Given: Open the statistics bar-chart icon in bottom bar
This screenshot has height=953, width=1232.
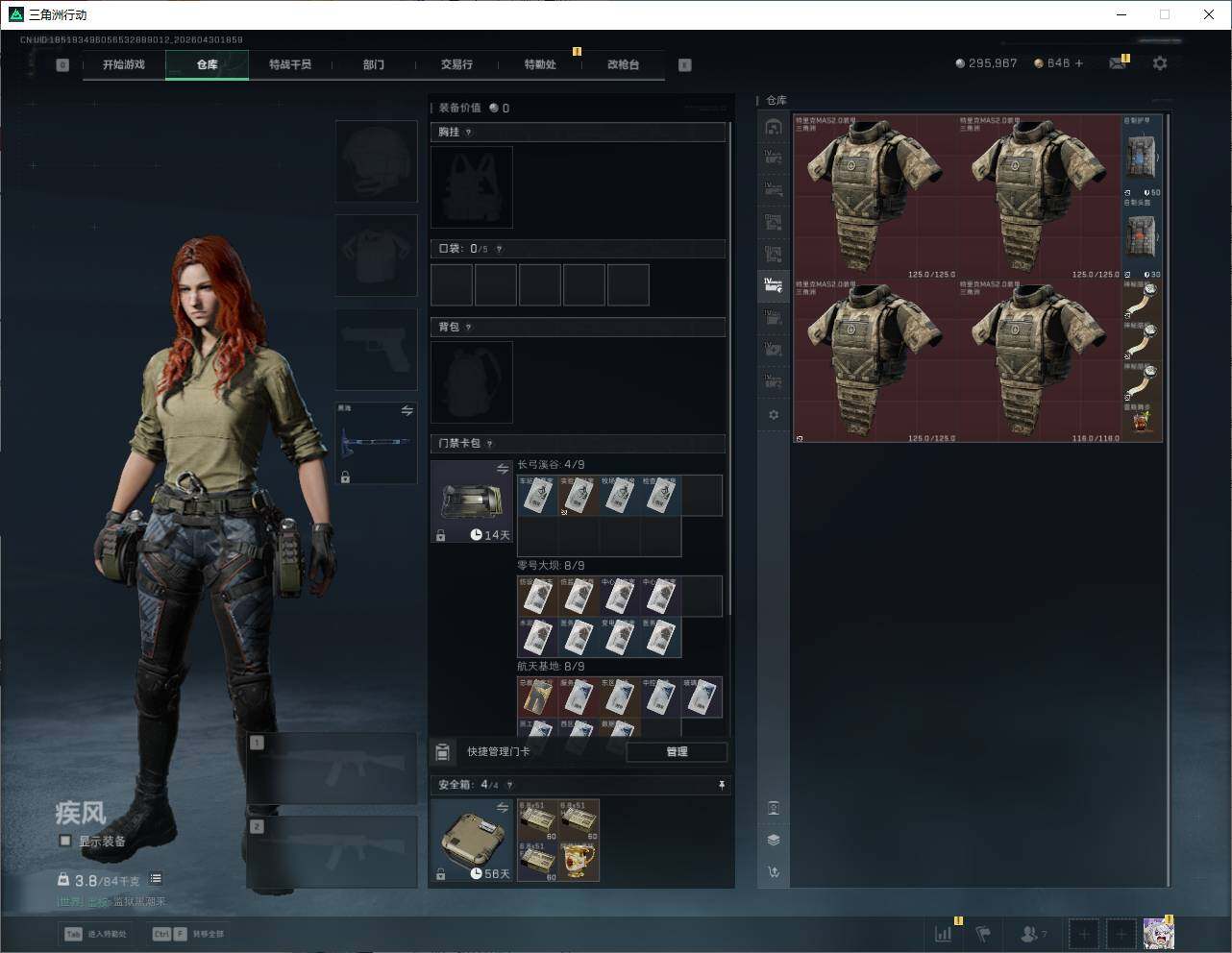Looking at the screenshot, I should click(x=944, y=933).
